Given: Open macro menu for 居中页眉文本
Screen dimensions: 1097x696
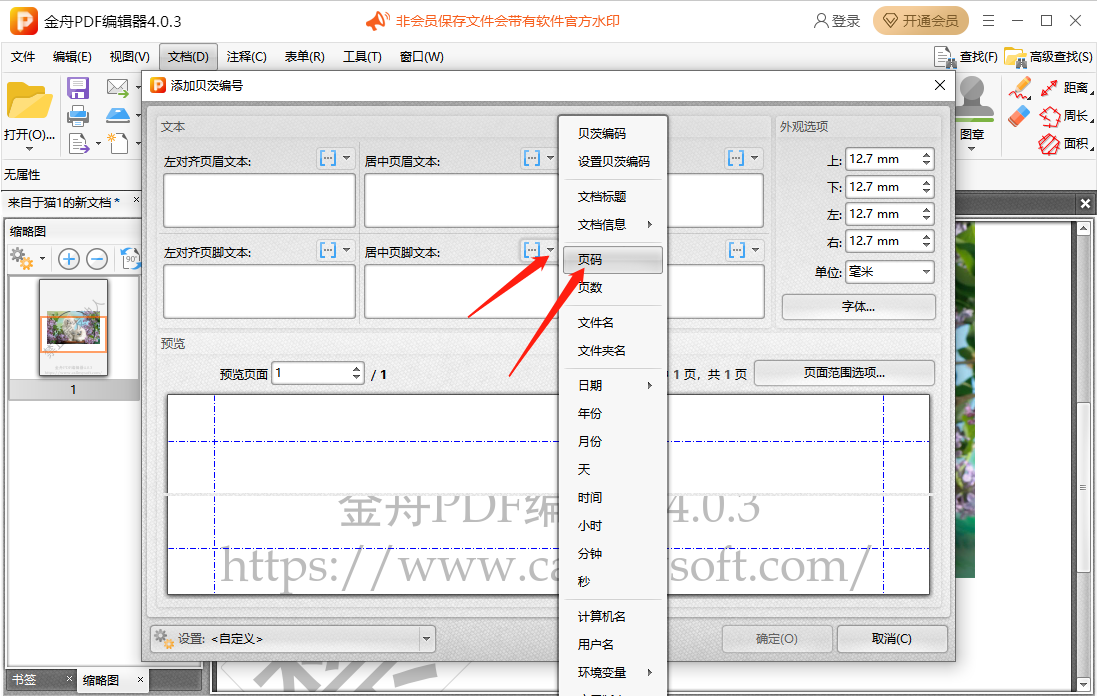Looking at the screenshot, I should tap(539, 158).
